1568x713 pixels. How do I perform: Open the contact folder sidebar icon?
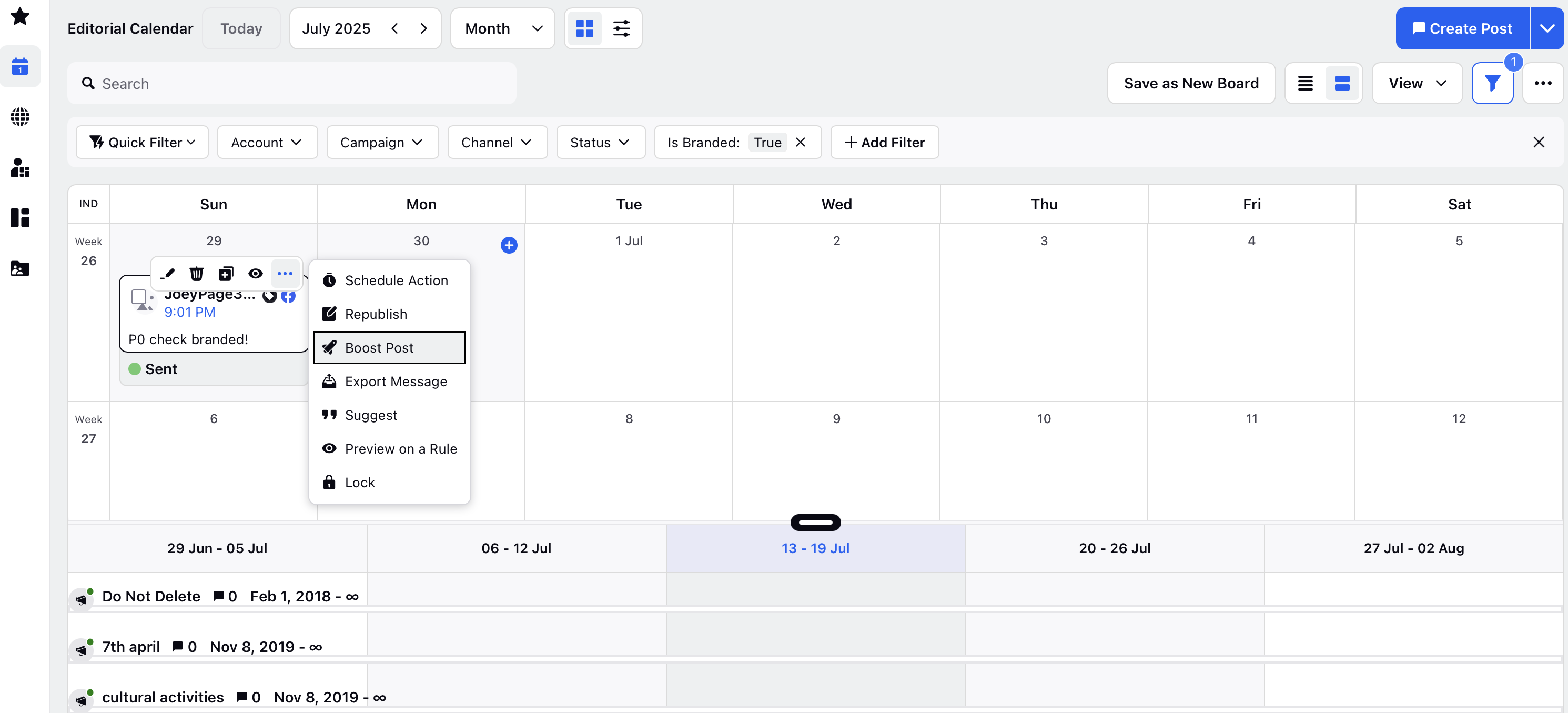click(20, 268)
